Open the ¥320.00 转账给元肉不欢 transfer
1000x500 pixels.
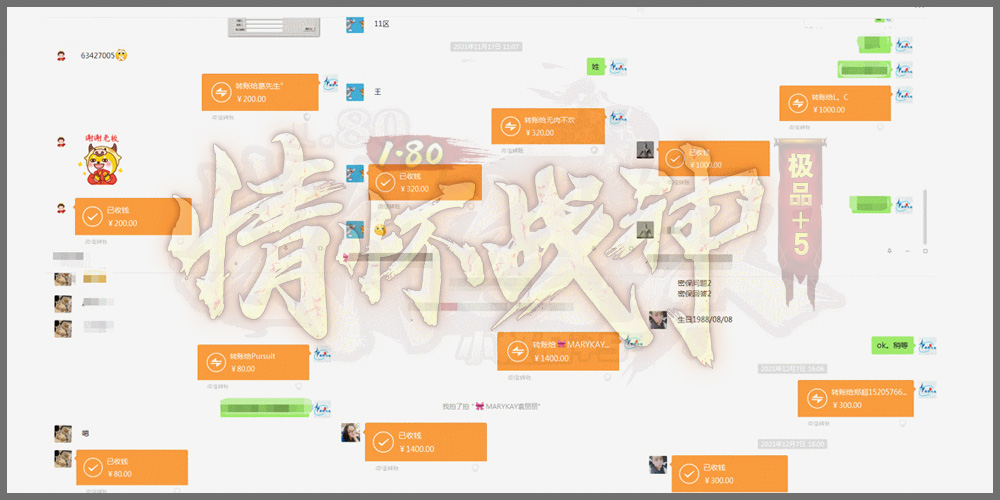(548, 126)
